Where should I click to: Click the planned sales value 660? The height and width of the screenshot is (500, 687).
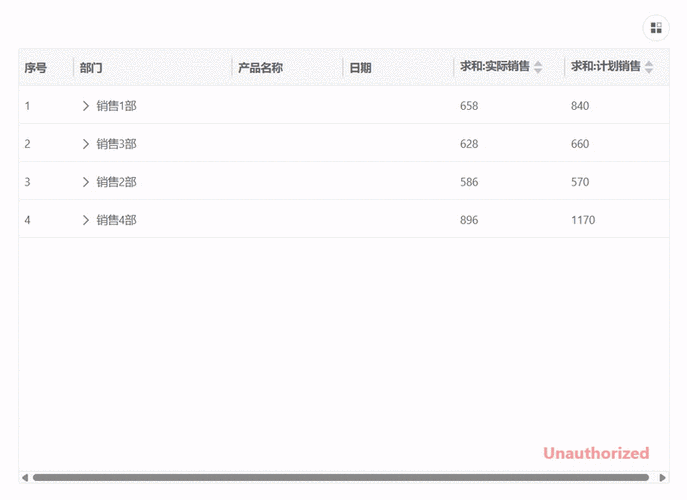click(x=580, y=144)
